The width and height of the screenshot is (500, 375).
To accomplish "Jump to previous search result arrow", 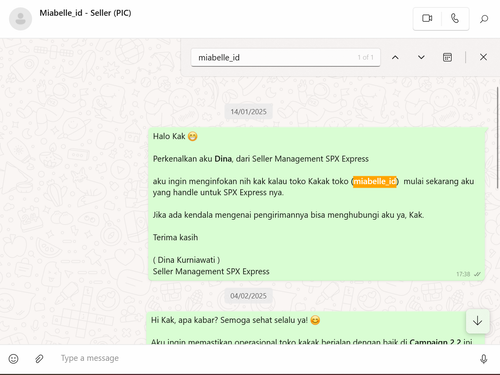I will click(395, 57).
